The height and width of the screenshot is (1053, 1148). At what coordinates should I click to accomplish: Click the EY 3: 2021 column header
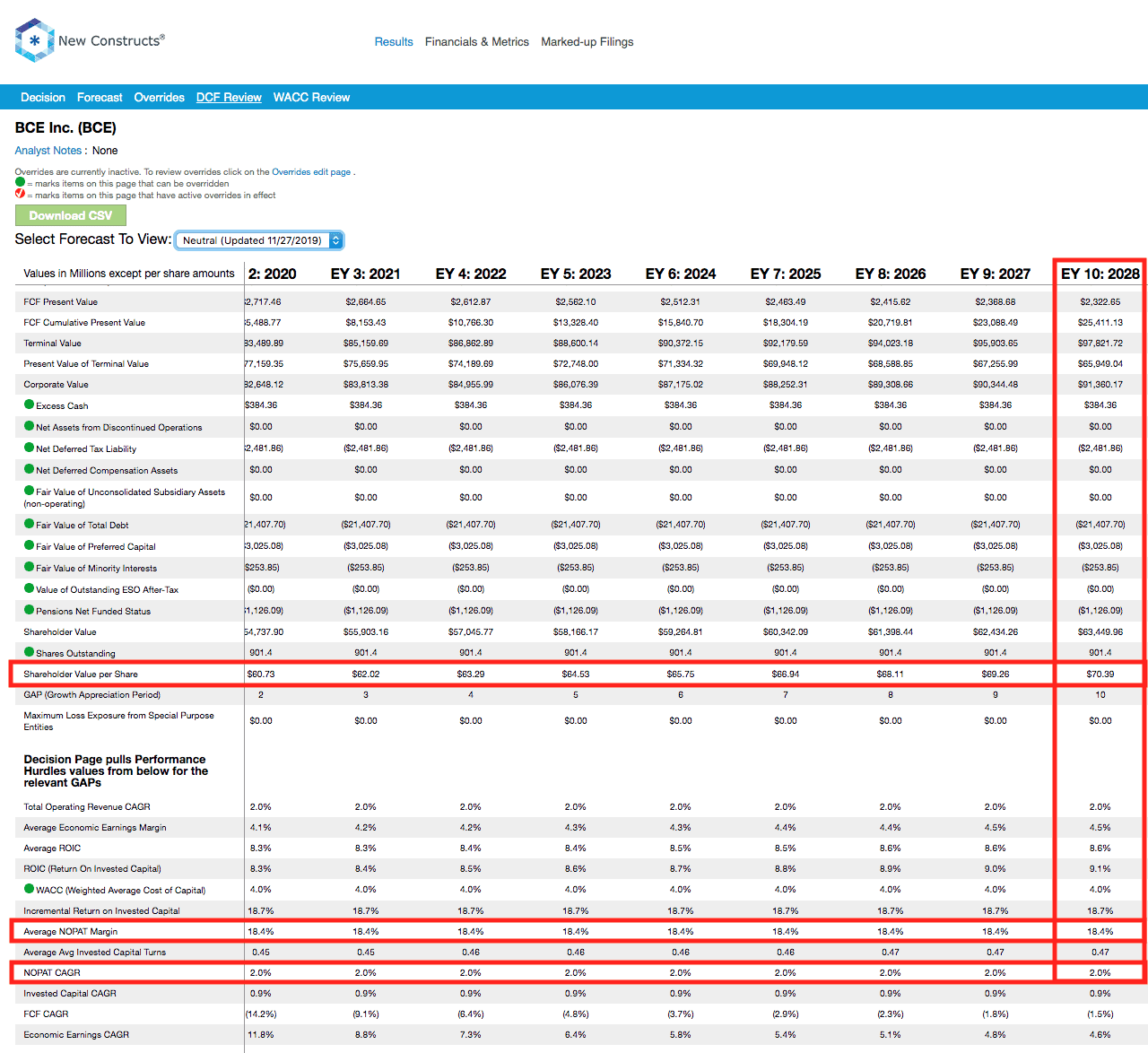(x=366, y=274)
